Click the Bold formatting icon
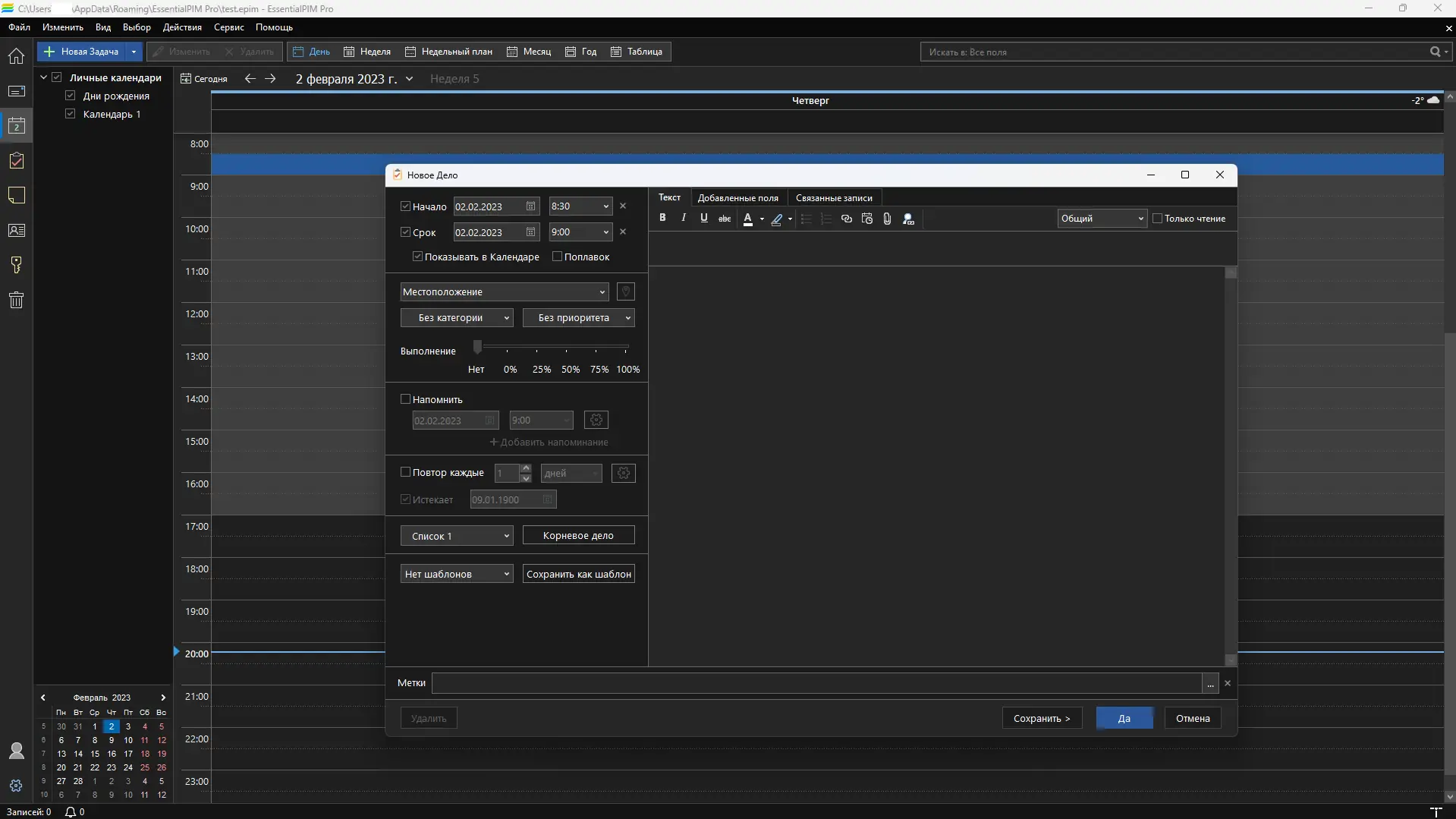This screenshot has height=819, width=1456. pos(662,218)
